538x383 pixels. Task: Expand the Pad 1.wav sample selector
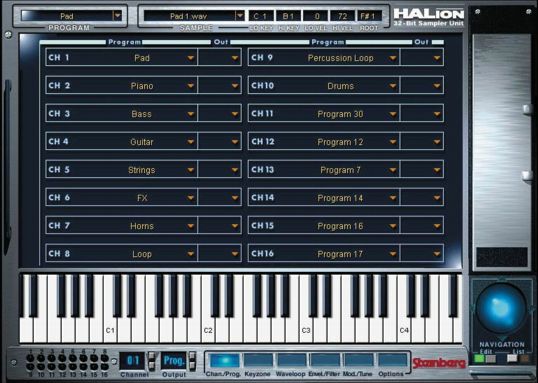coord(239,16)
